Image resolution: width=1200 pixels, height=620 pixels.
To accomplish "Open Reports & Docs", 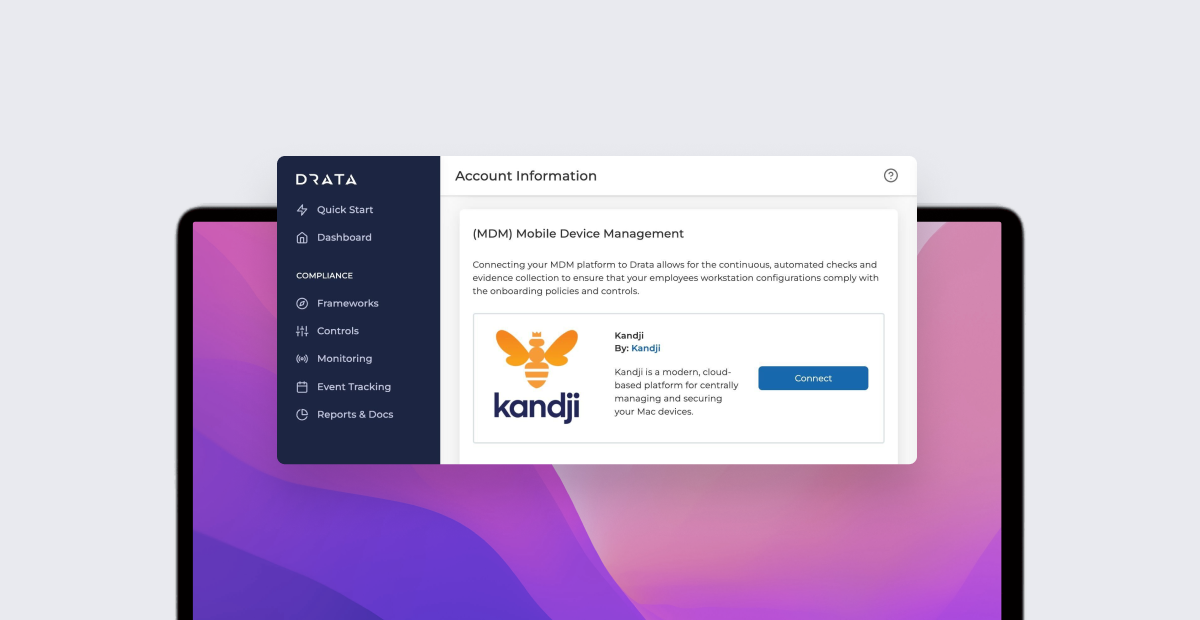I will click(x=354, y=414).
